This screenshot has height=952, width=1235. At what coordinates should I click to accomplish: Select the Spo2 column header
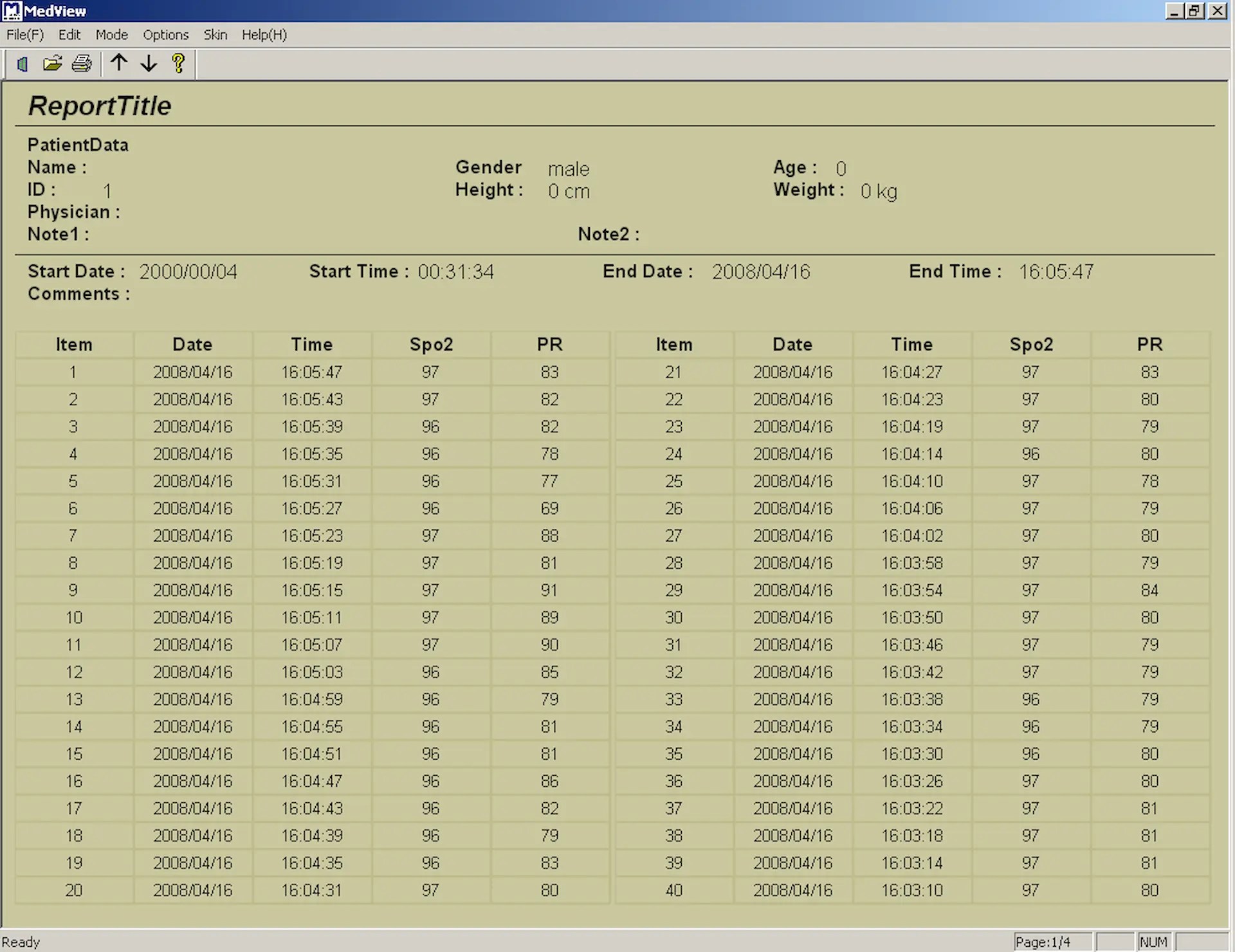(x=431, y=344)
